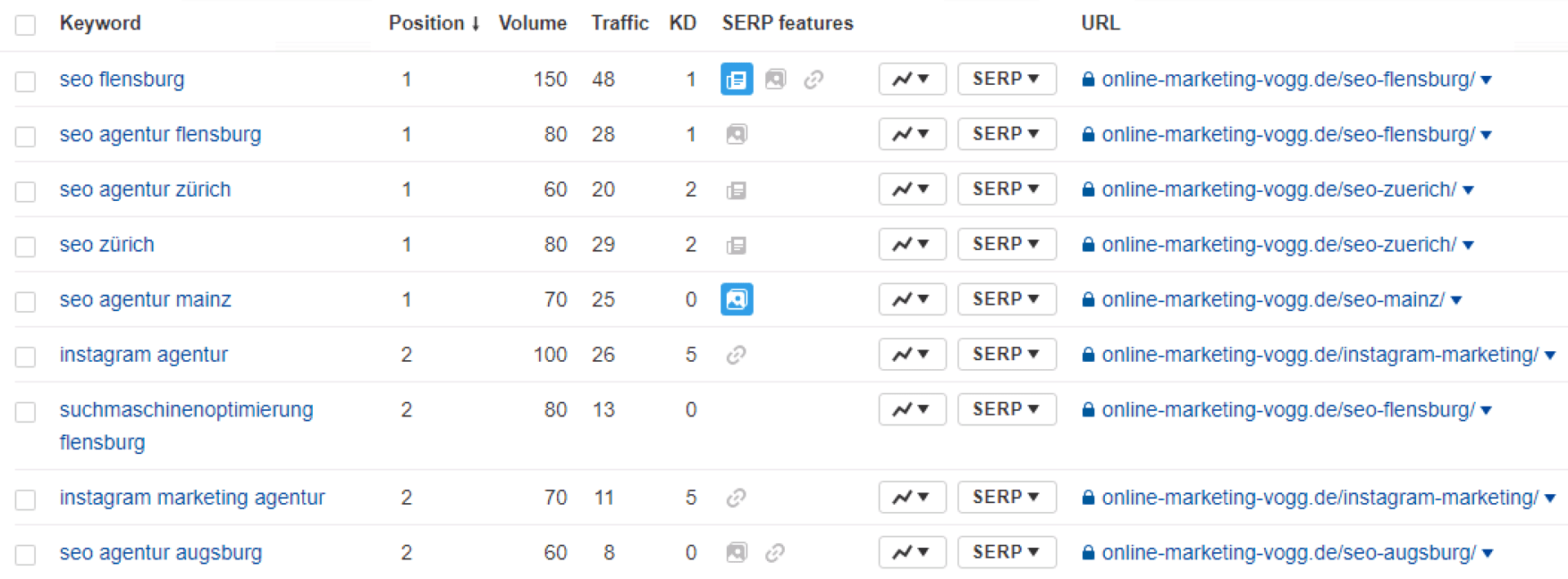Open online-marketing-vogg.de/seo-augsburg/ URL link

tap(1289, 553)
